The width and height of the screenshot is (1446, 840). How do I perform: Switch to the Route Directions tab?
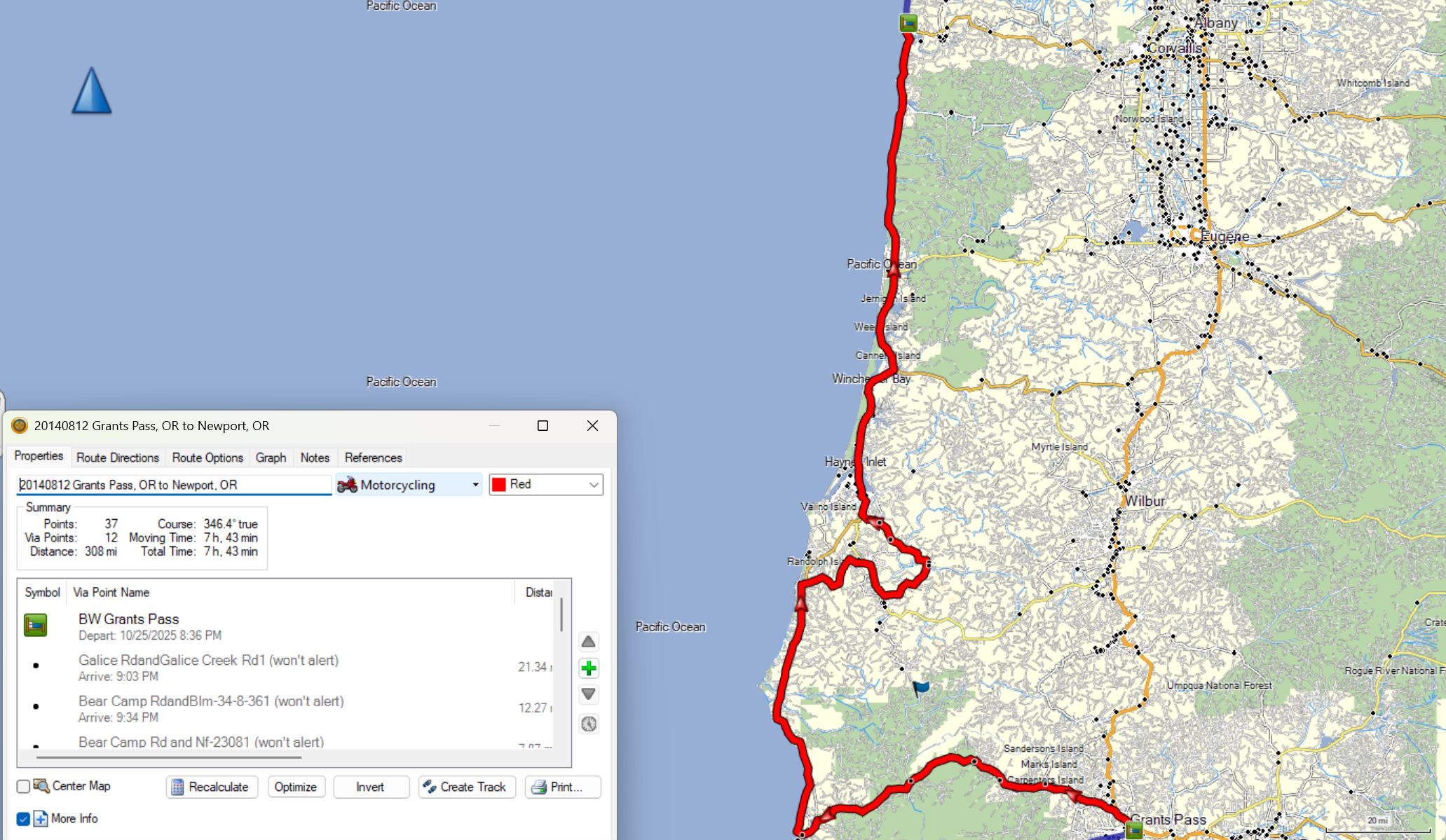coord(118,457)
